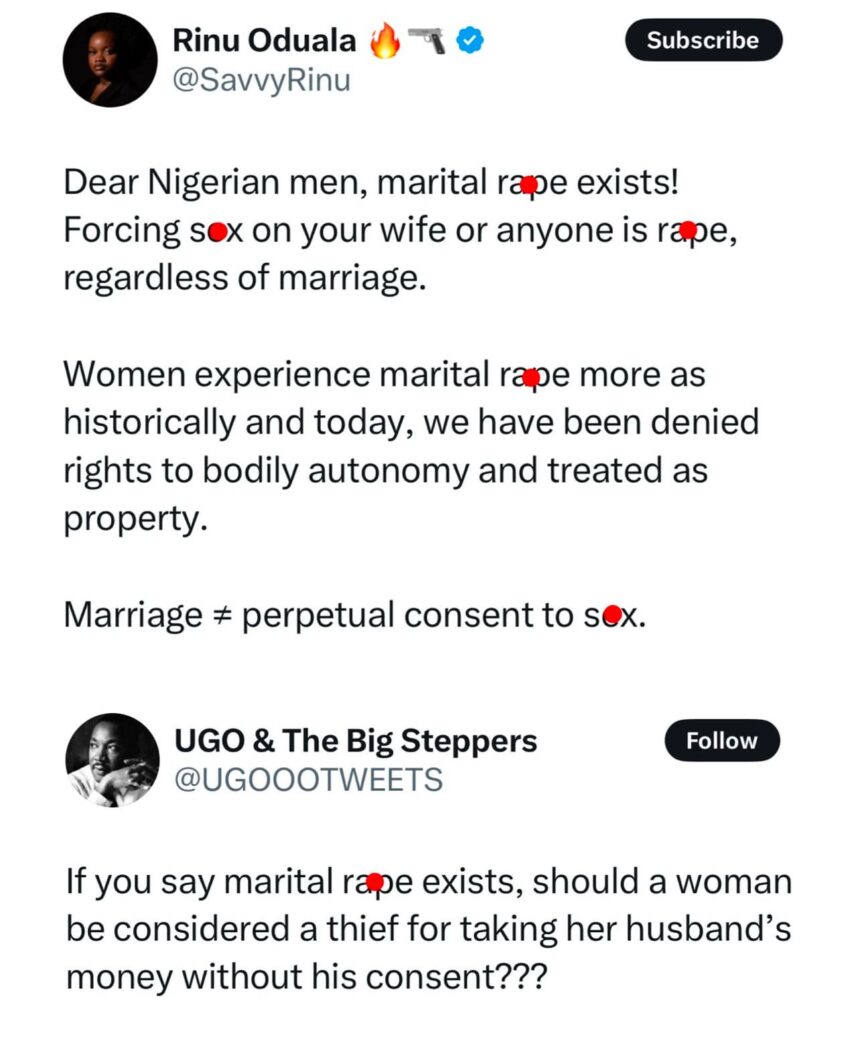This screenshot has height=1048, width=860.
Task: Click the UGO & The Big Steppers name
Action: (x=357, y=741)
